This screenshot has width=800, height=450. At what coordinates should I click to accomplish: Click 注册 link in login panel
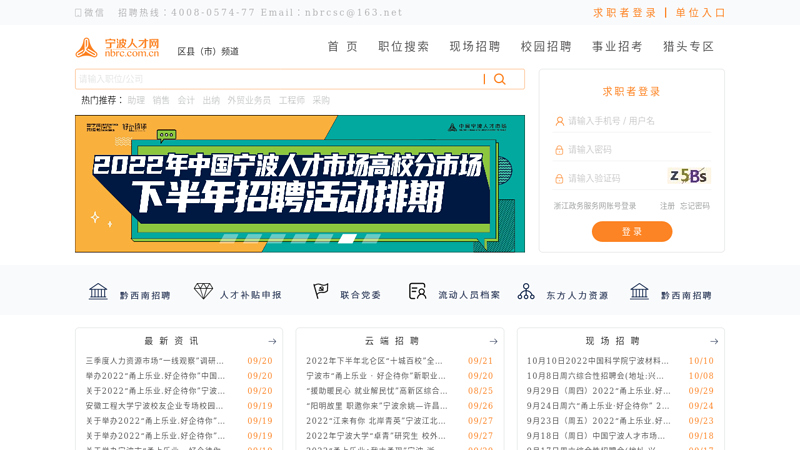(667, 206)
